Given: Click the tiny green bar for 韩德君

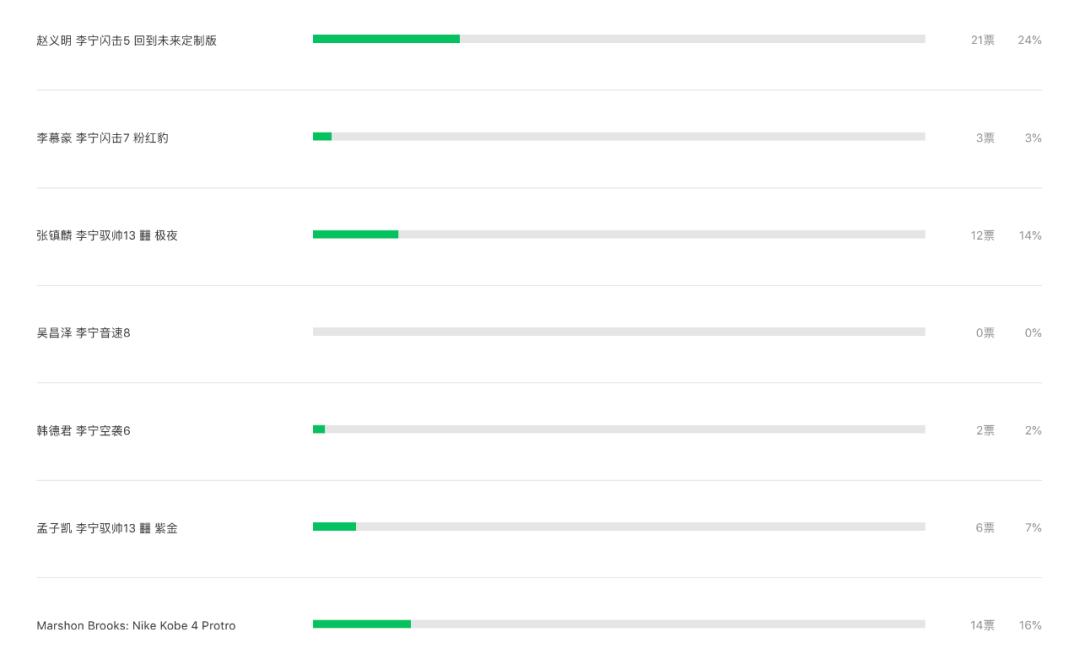Looking at the screenshot, I should point(319,429).
